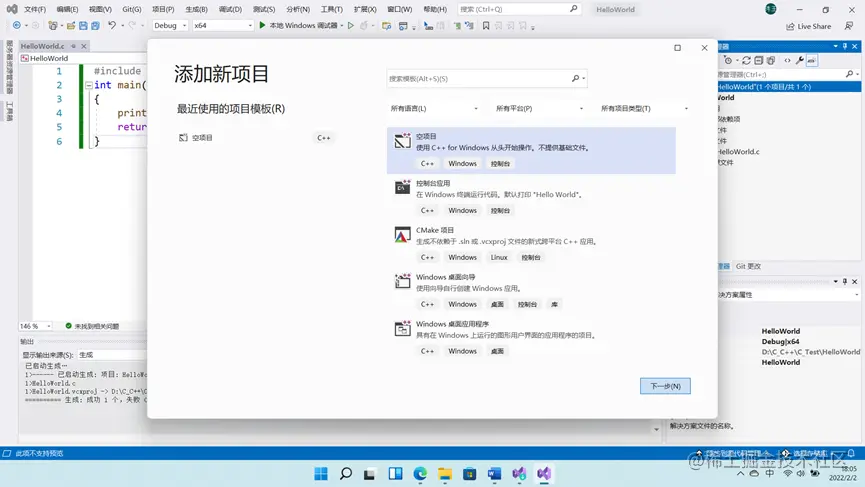The image size is (865, 487).
Task: Open the 所有项目类型(T) filter dropdown
Action: click(x=644, y=109)
